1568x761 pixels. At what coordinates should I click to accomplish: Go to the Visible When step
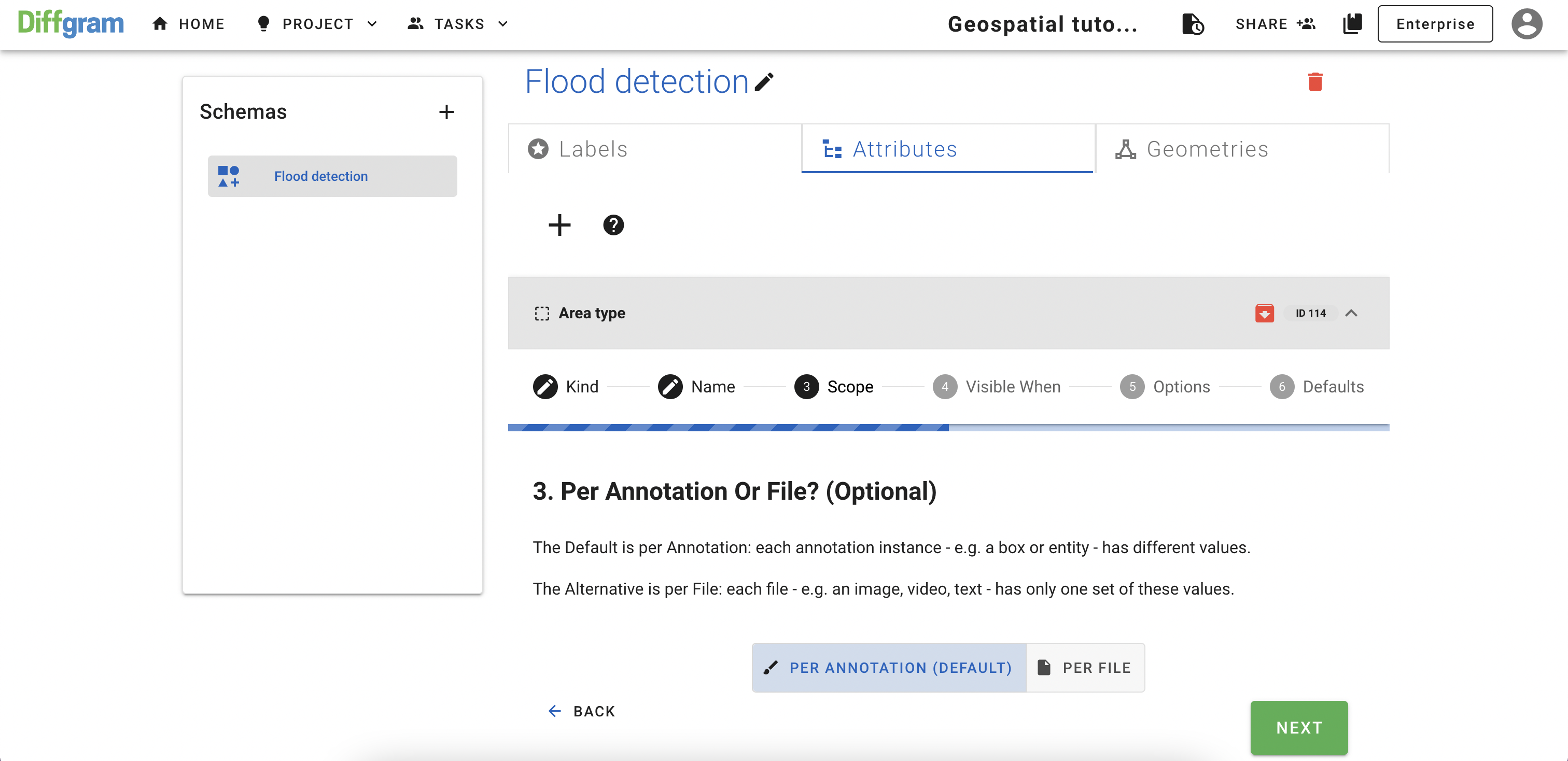[x=996, y=387]
